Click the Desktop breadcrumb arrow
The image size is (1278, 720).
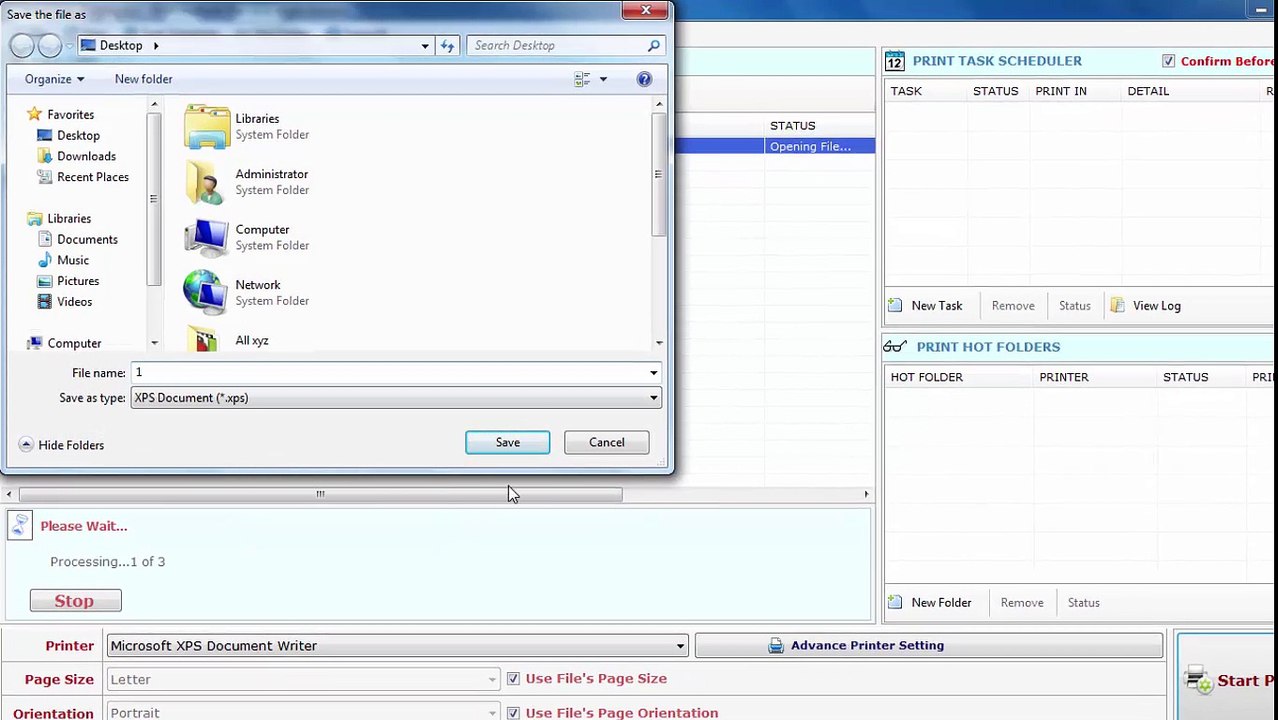click(155, 45)
